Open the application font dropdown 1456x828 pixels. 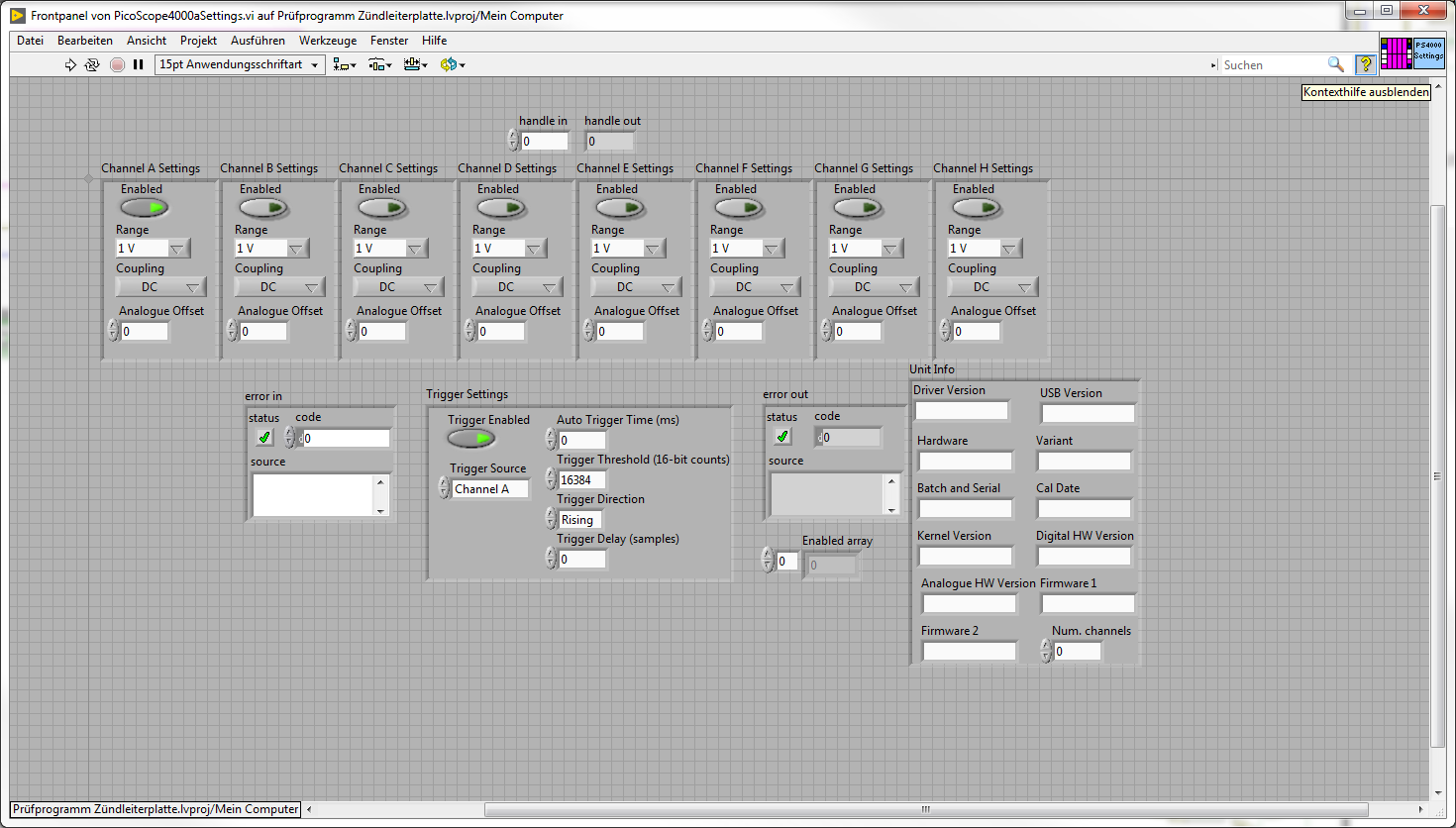[240, 64]
